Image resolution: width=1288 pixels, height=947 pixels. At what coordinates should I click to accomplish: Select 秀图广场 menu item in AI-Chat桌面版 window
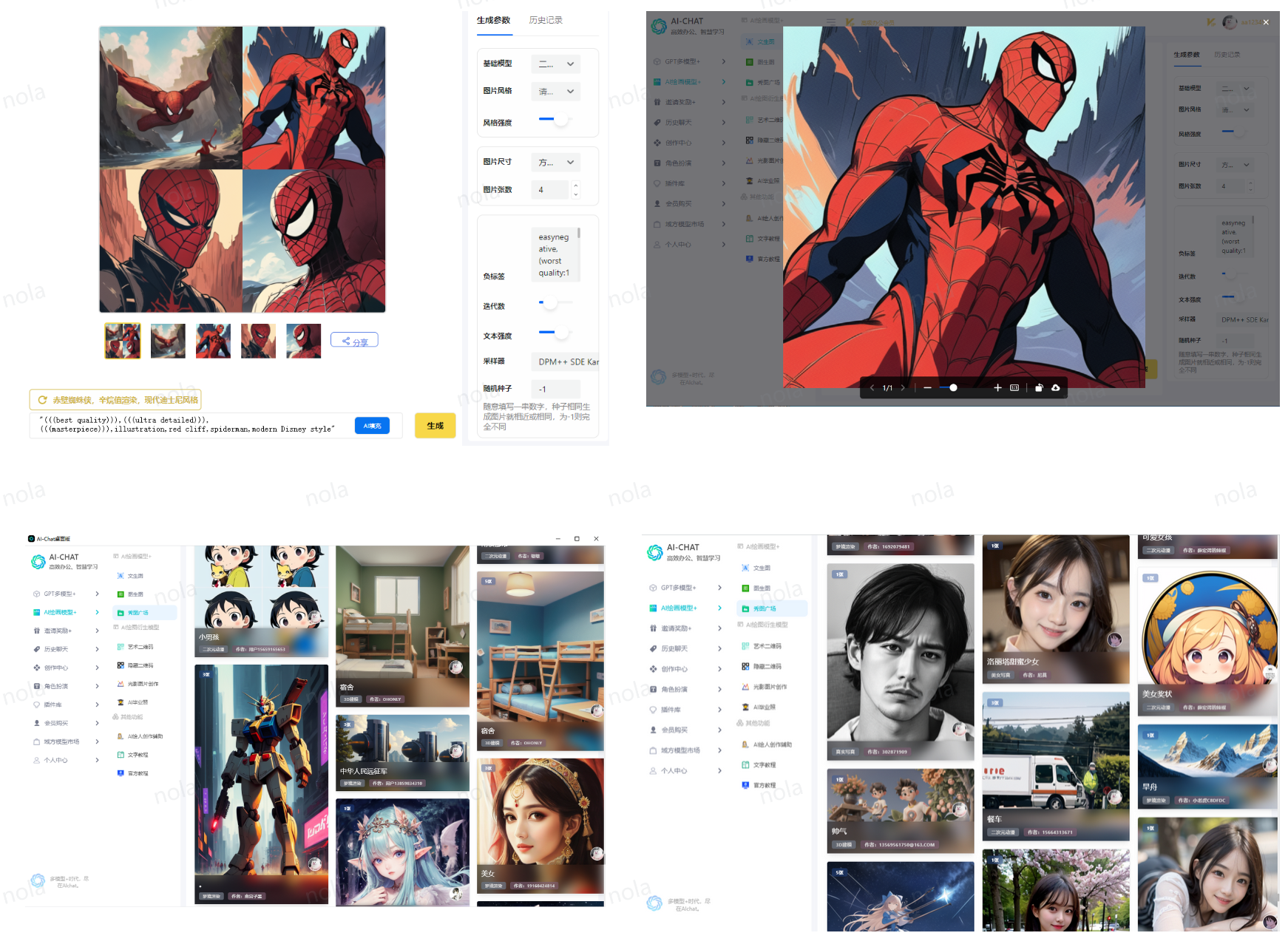point(145,612)
